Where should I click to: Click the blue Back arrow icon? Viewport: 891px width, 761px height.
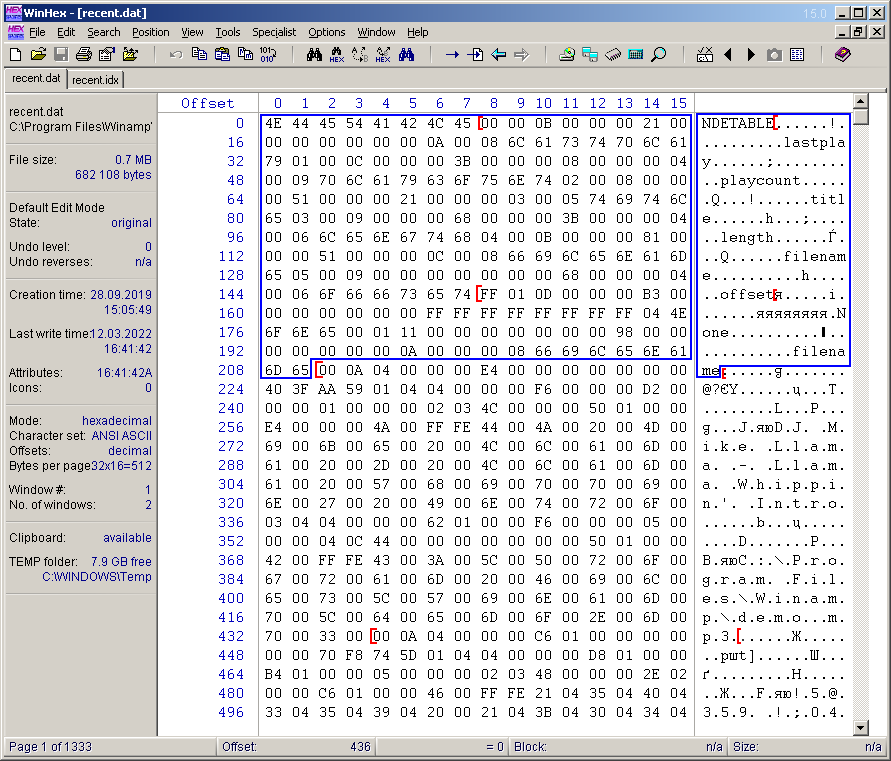coord(498,55)
